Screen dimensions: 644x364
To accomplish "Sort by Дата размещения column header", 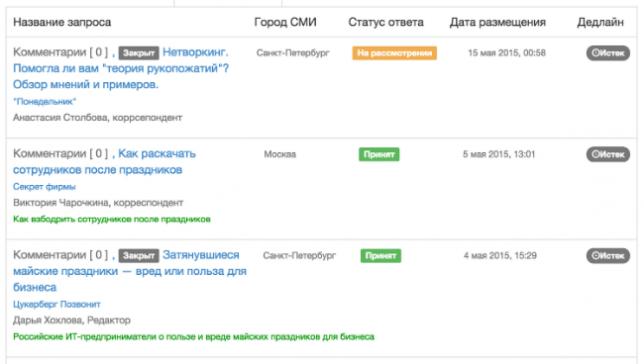I will point(498,22).
